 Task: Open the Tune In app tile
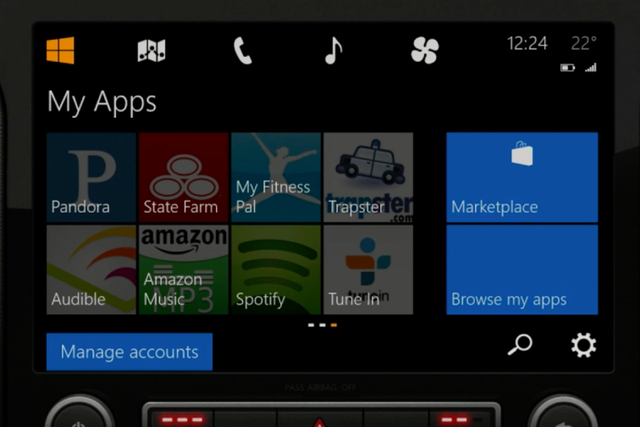click(368, 269)
